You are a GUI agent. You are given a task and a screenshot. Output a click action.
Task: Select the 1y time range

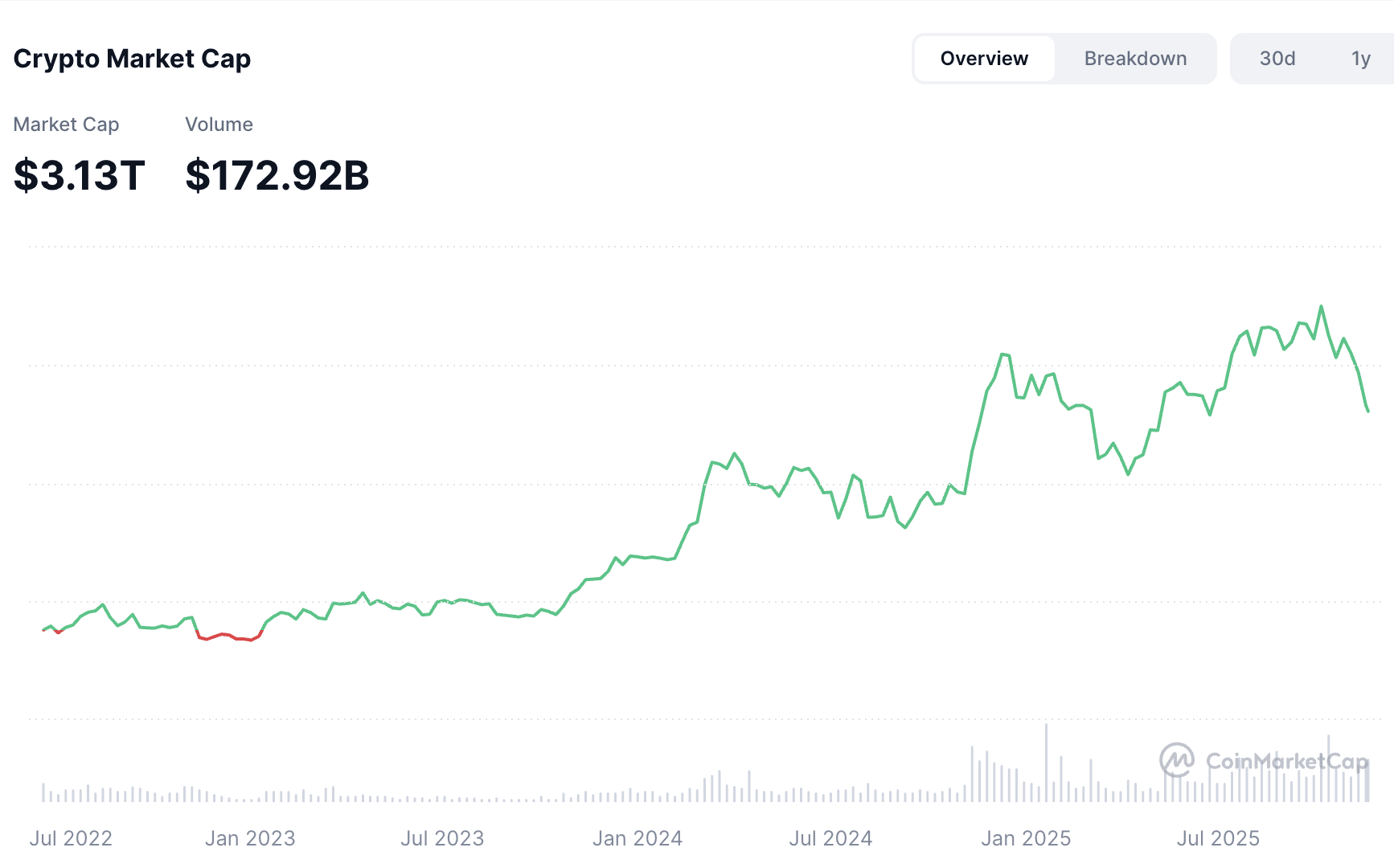[1360, 59]
